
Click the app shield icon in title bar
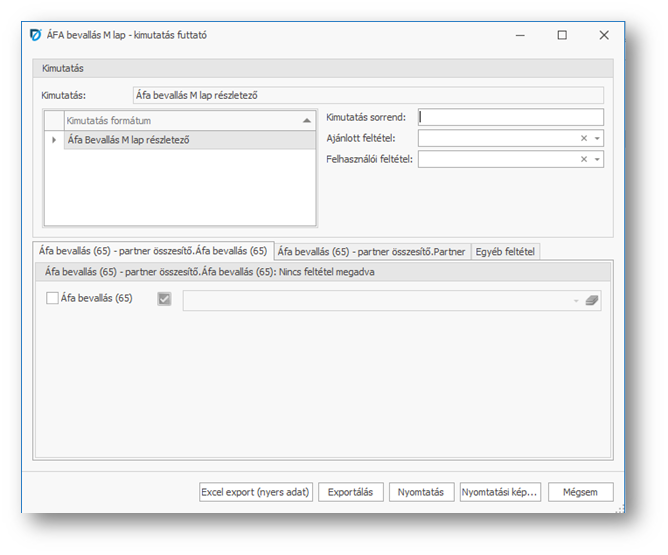tap(36, 35)
